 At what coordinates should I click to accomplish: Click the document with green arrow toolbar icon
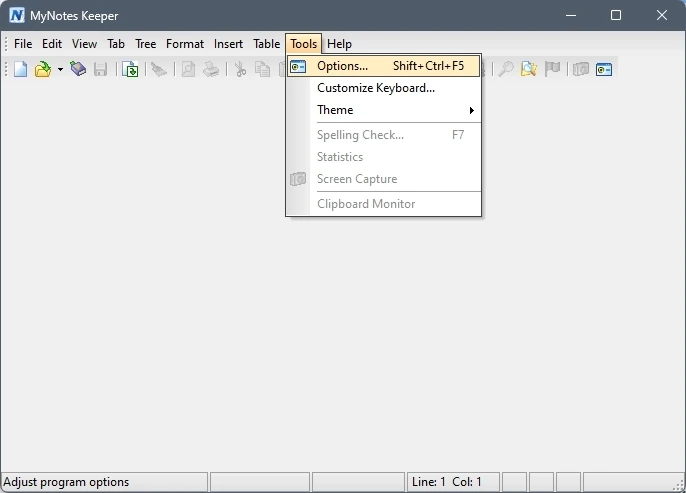point(130,69)
